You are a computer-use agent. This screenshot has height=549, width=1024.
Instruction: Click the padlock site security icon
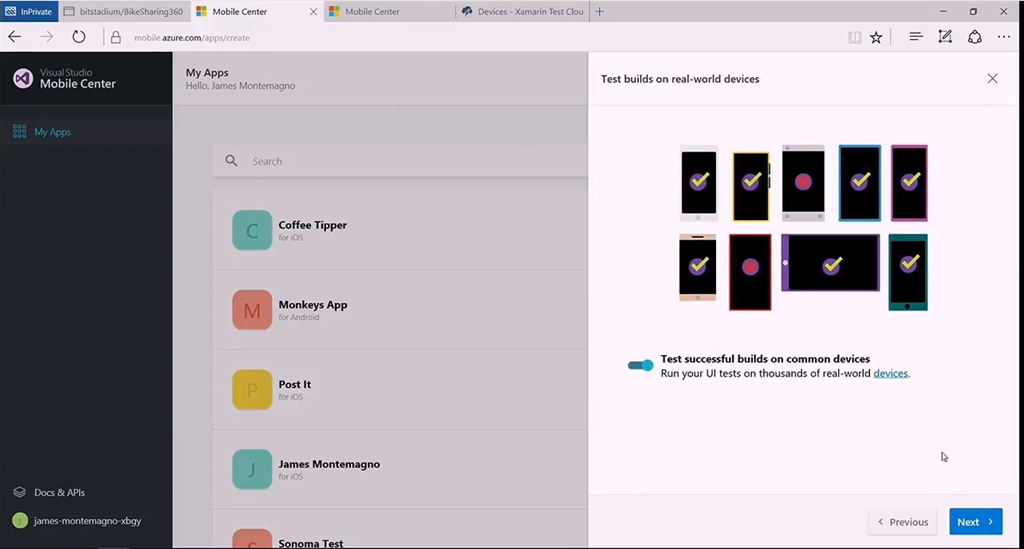tap(116, 37)
